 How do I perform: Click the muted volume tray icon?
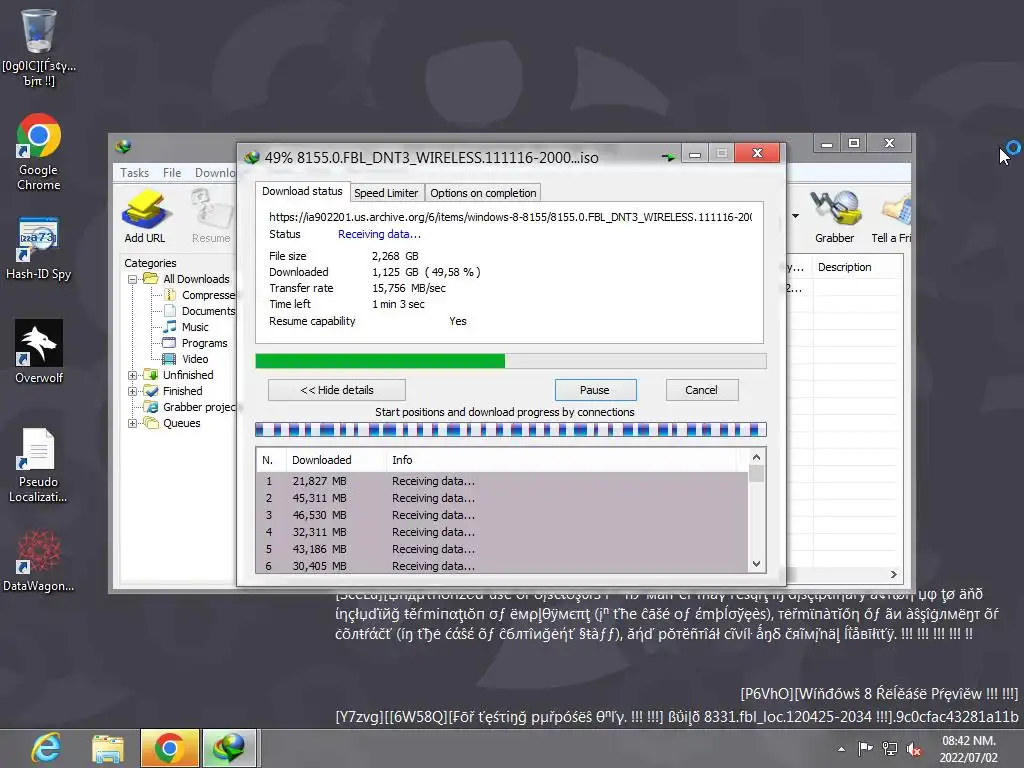[914, 749]
